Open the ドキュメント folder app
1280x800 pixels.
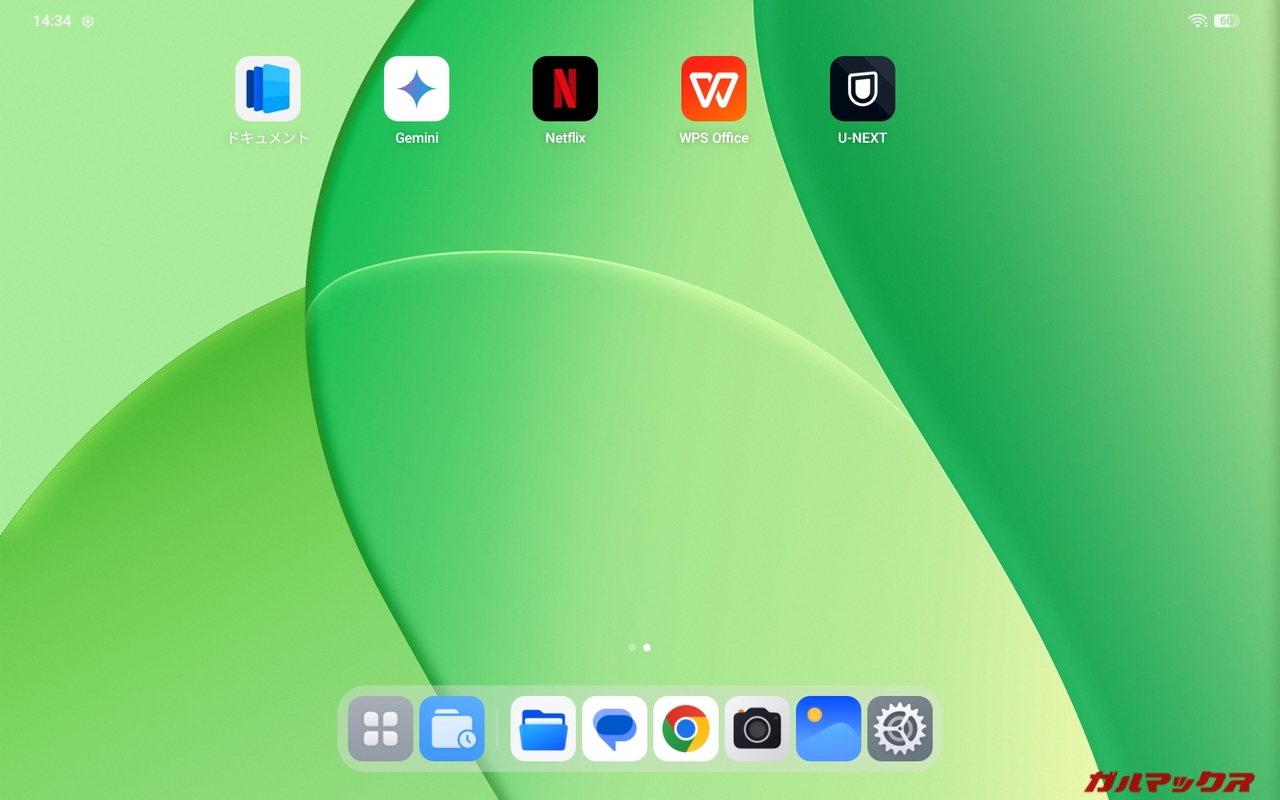point(267,89)
